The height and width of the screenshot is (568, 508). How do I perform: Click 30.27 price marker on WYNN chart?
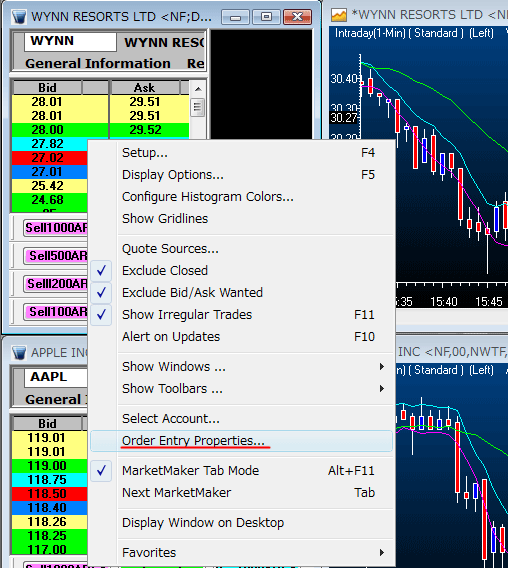pos(344,118)
